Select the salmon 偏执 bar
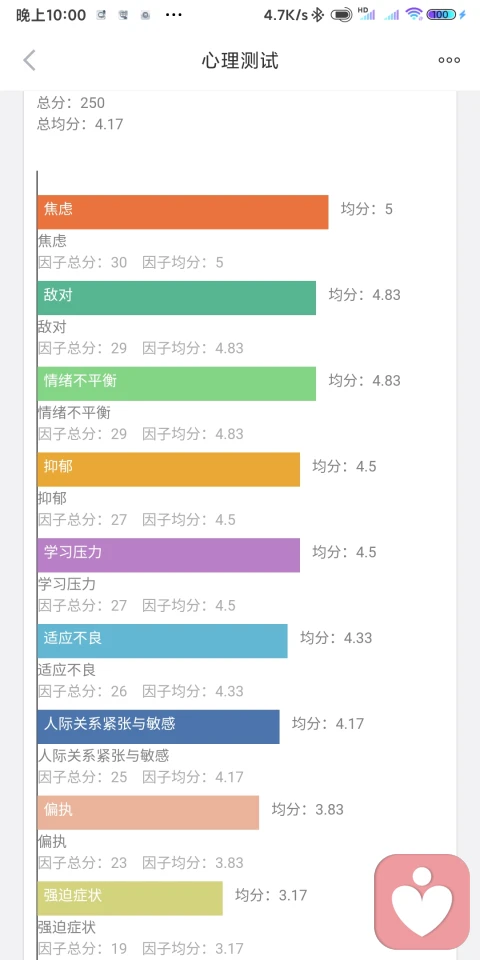 148,812
